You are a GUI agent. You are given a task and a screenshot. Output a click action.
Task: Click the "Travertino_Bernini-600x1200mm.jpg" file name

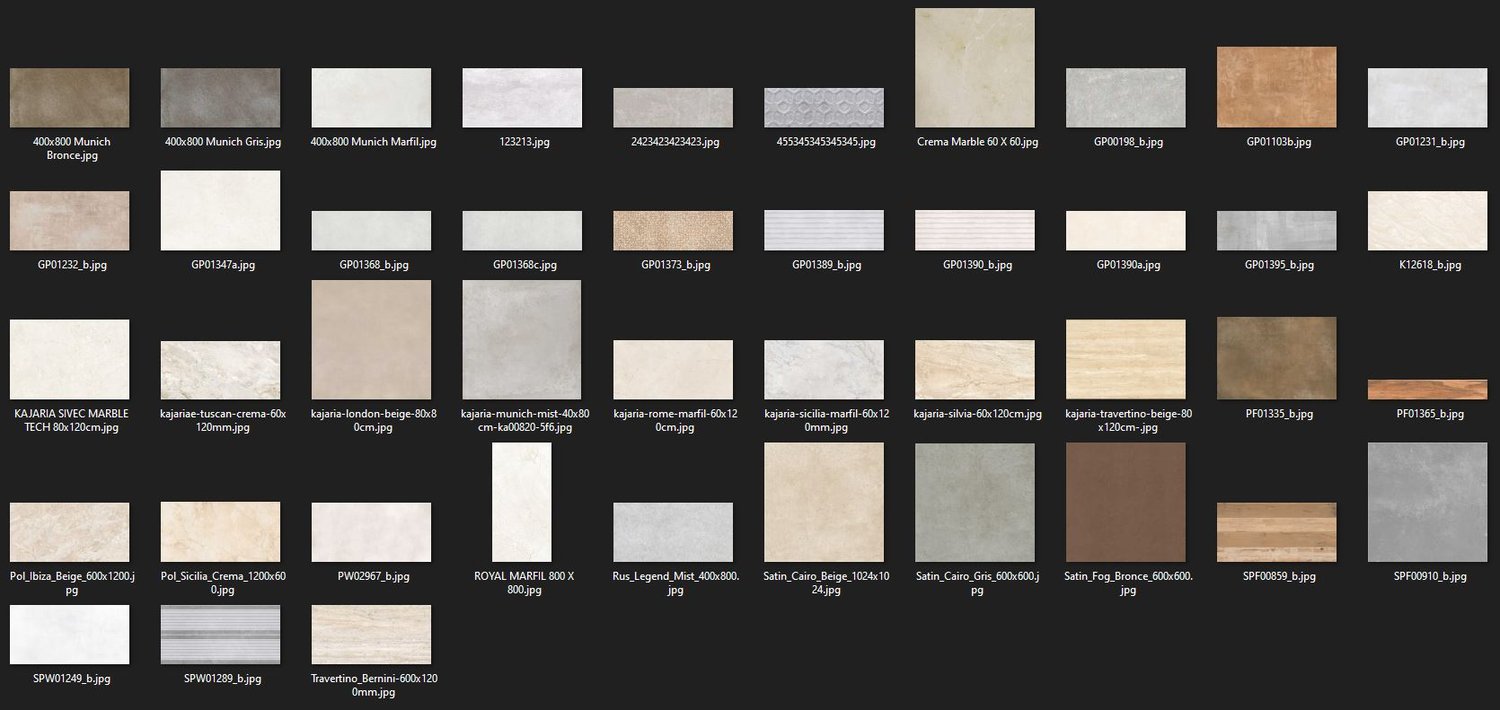click(x=372, y=685)
